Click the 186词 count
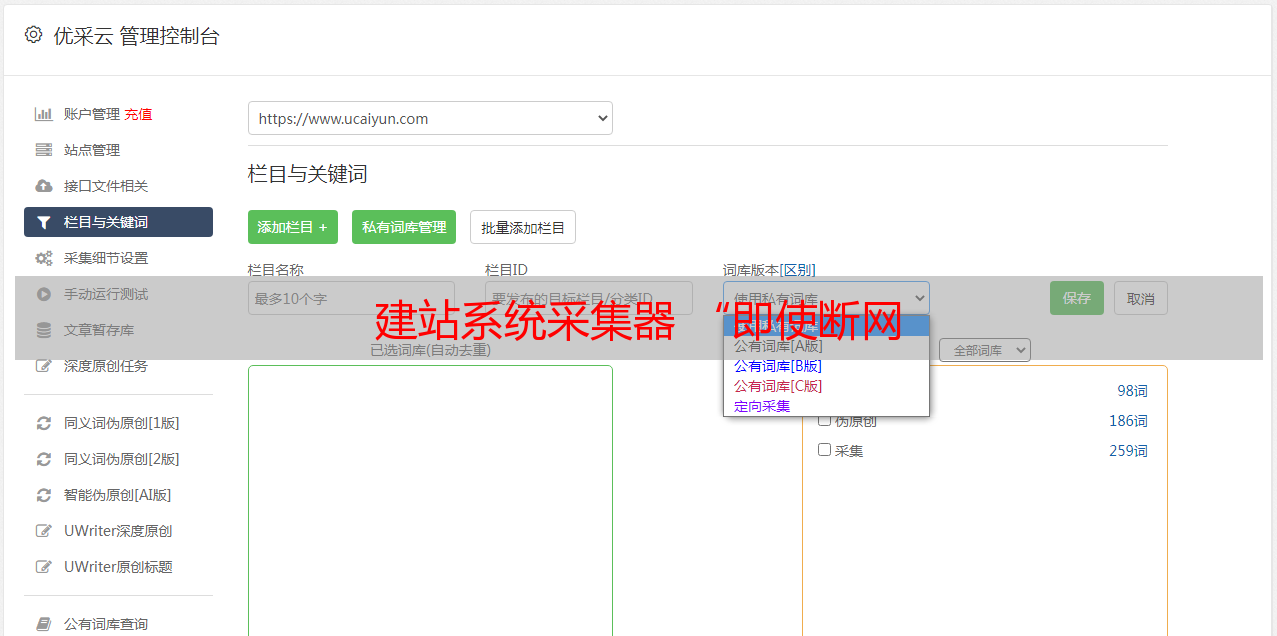This screenshot has height=636, width=1277. tap(1128, 421)
